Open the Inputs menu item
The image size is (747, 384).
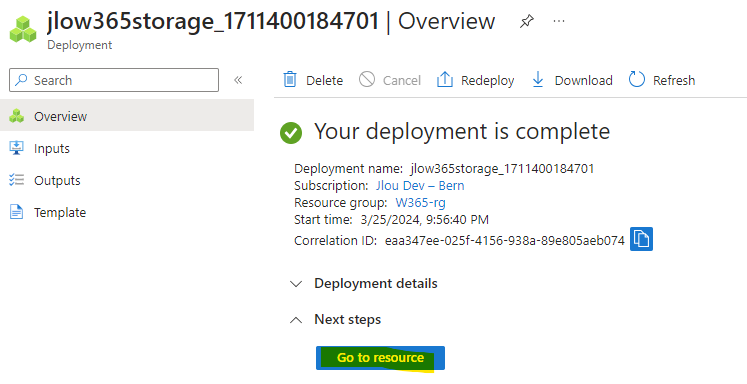127,148
